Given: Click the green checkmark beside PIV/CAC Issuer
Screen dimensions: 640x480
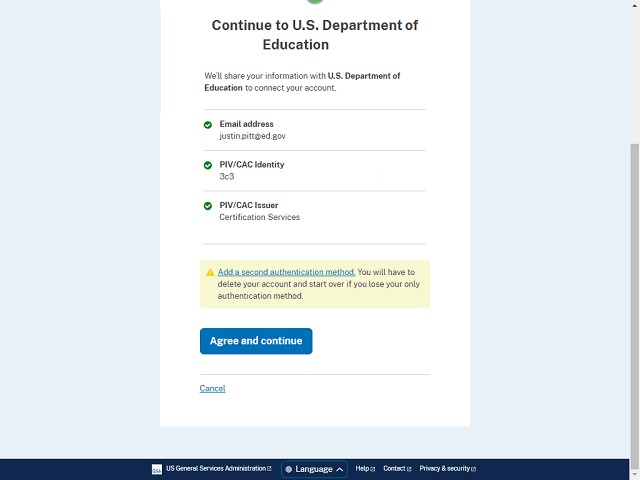Looking at the screenshot, I should click(x=208, y=206).
